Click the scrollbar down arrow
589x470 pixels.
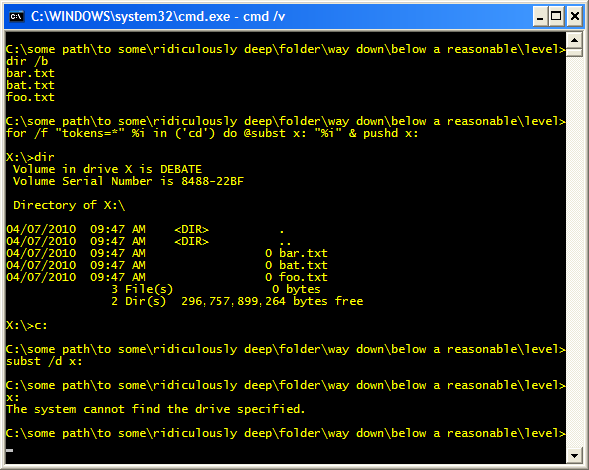point(574,456)
